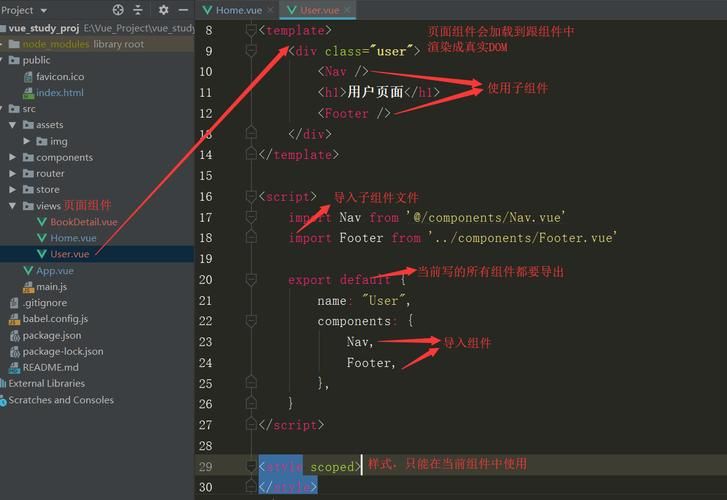The image size is (727, 500).
Task: Click the Vue icon on Home.vue tab
Action: click(207, 10)
